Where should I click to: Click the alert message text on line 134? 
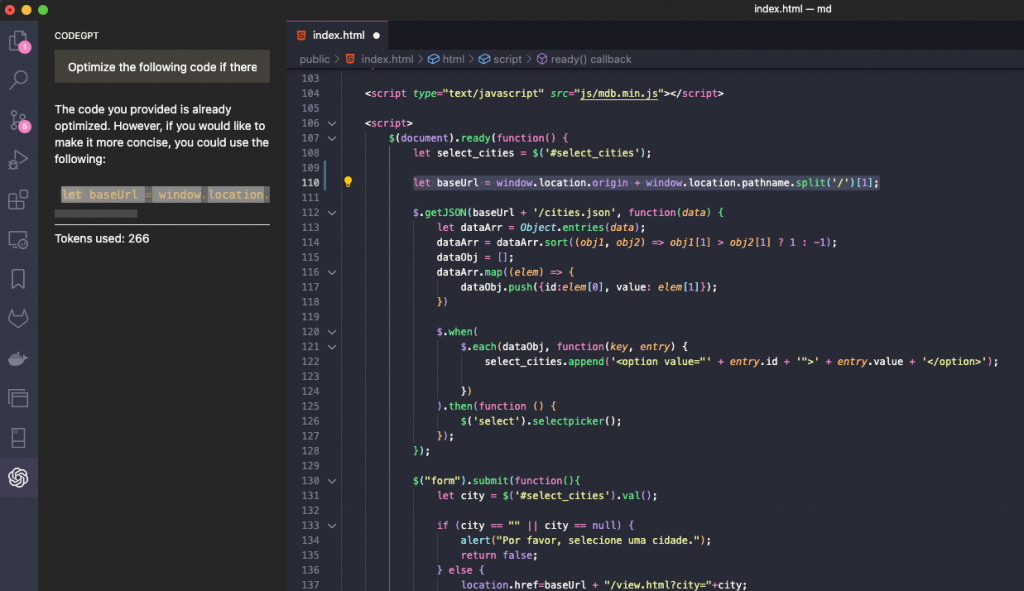click(597, 541)
